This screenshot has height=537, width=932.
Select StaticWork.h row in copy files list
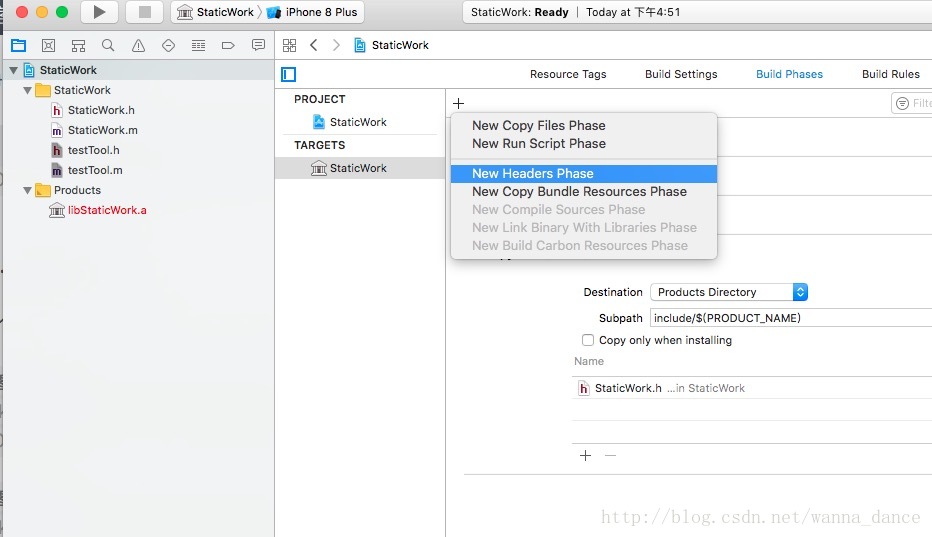pyautogui.click(x=751, y=388)
